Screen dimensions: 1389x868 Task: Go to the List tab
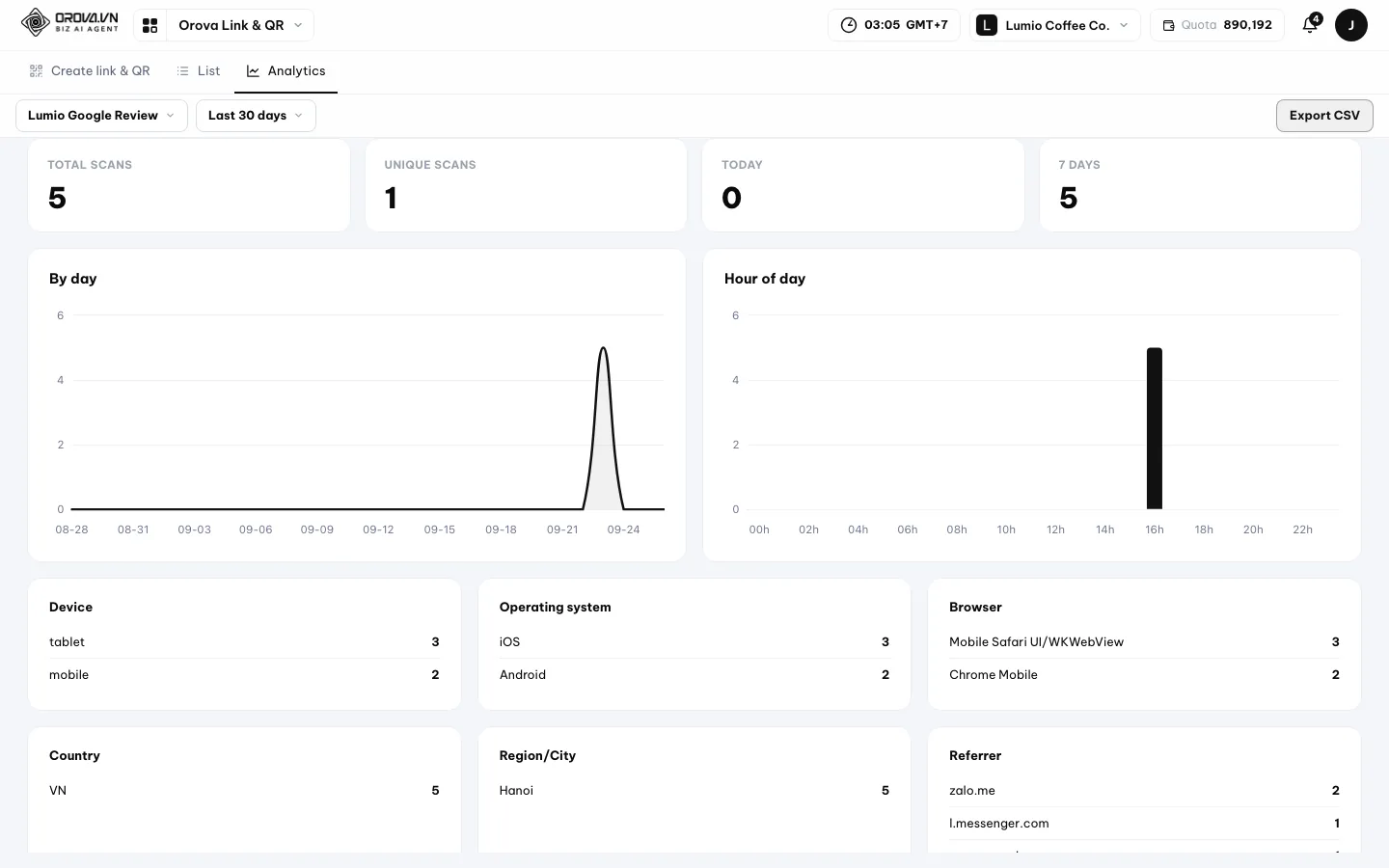pos(199,71)
